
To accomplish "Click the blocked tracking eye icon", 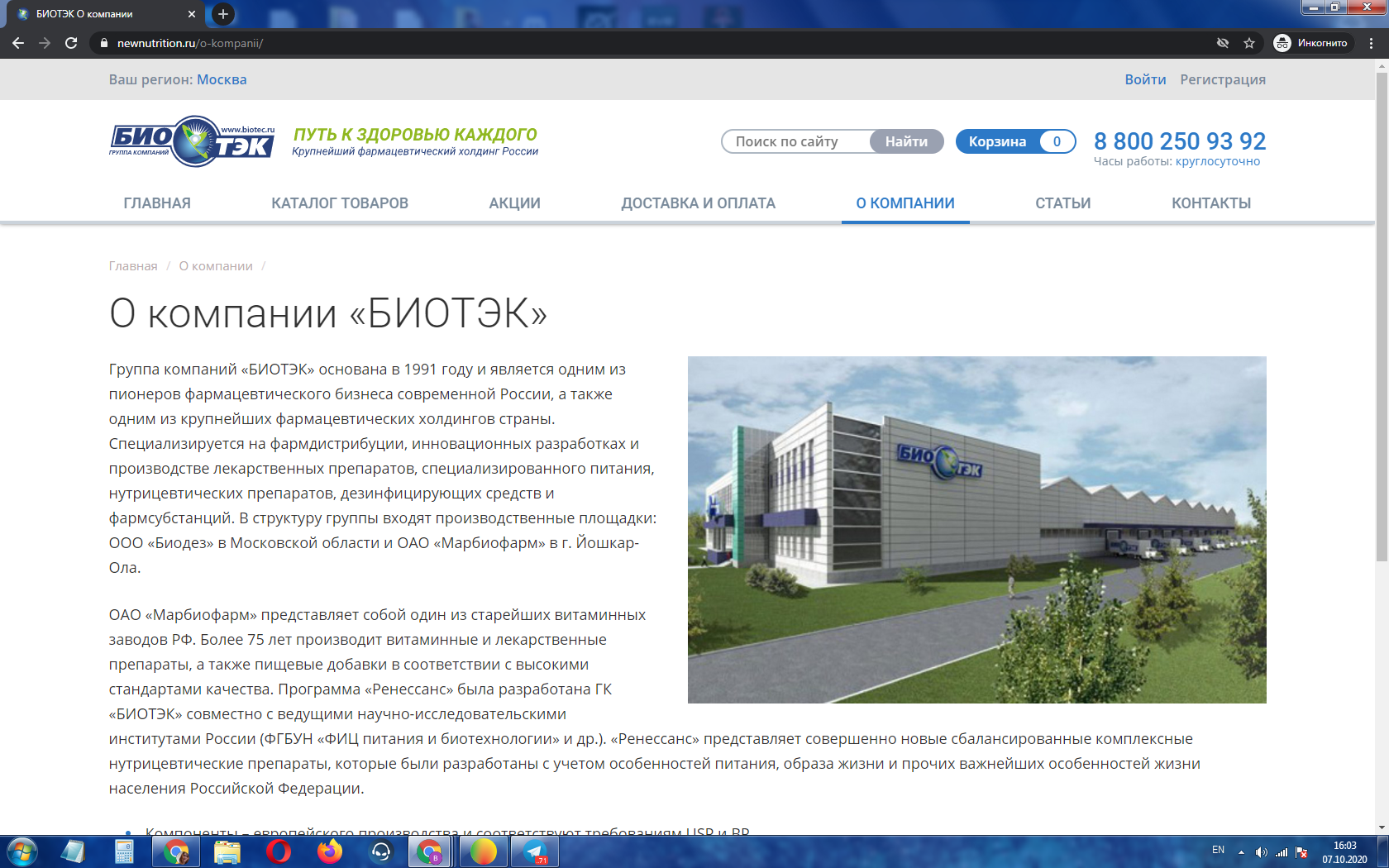I will point(1223,43).
